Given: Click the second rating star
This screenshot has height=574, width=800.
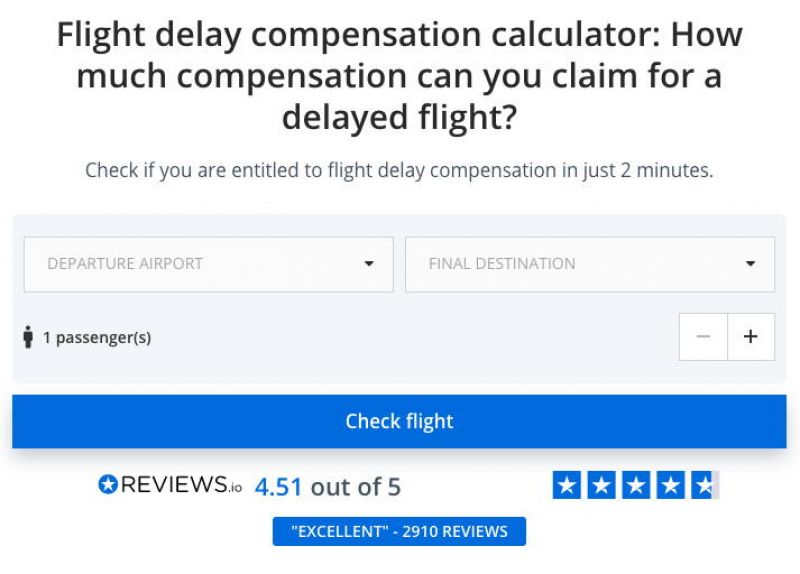Looking at the screenshot, I should click(601, 485).
